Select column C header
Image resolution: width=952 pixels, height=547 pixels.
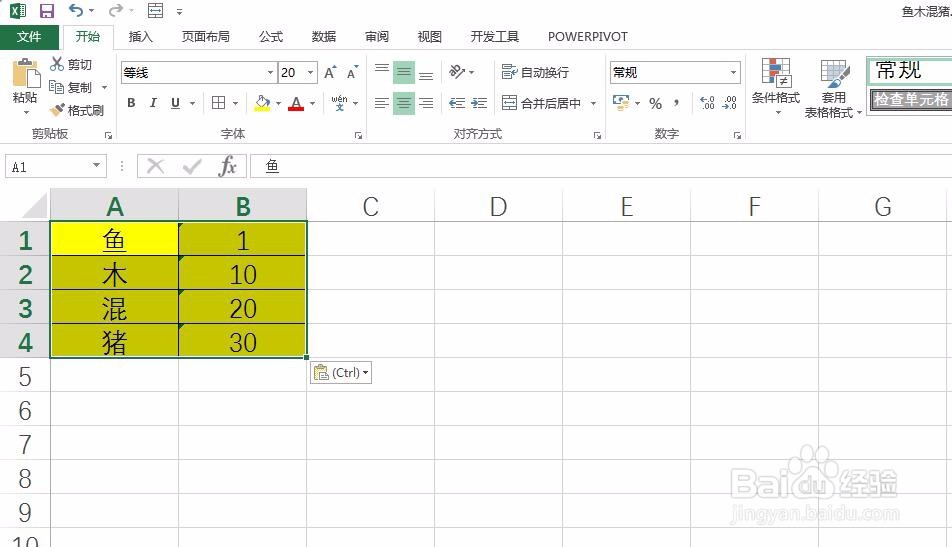click(370, 206)
